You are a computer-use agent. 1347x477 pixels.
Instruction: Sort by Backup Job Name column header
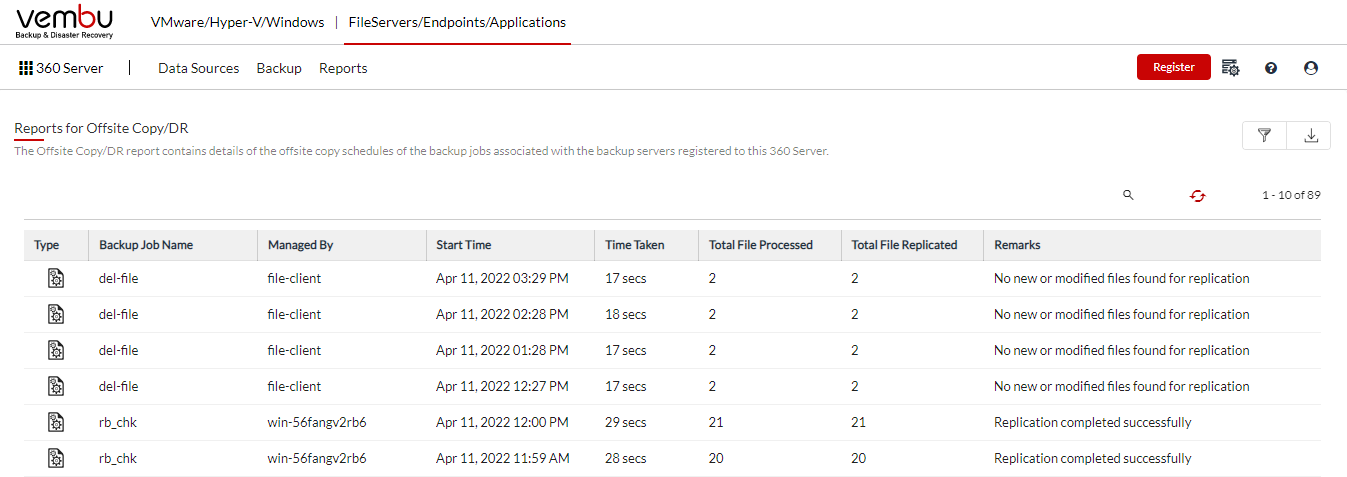146,245
